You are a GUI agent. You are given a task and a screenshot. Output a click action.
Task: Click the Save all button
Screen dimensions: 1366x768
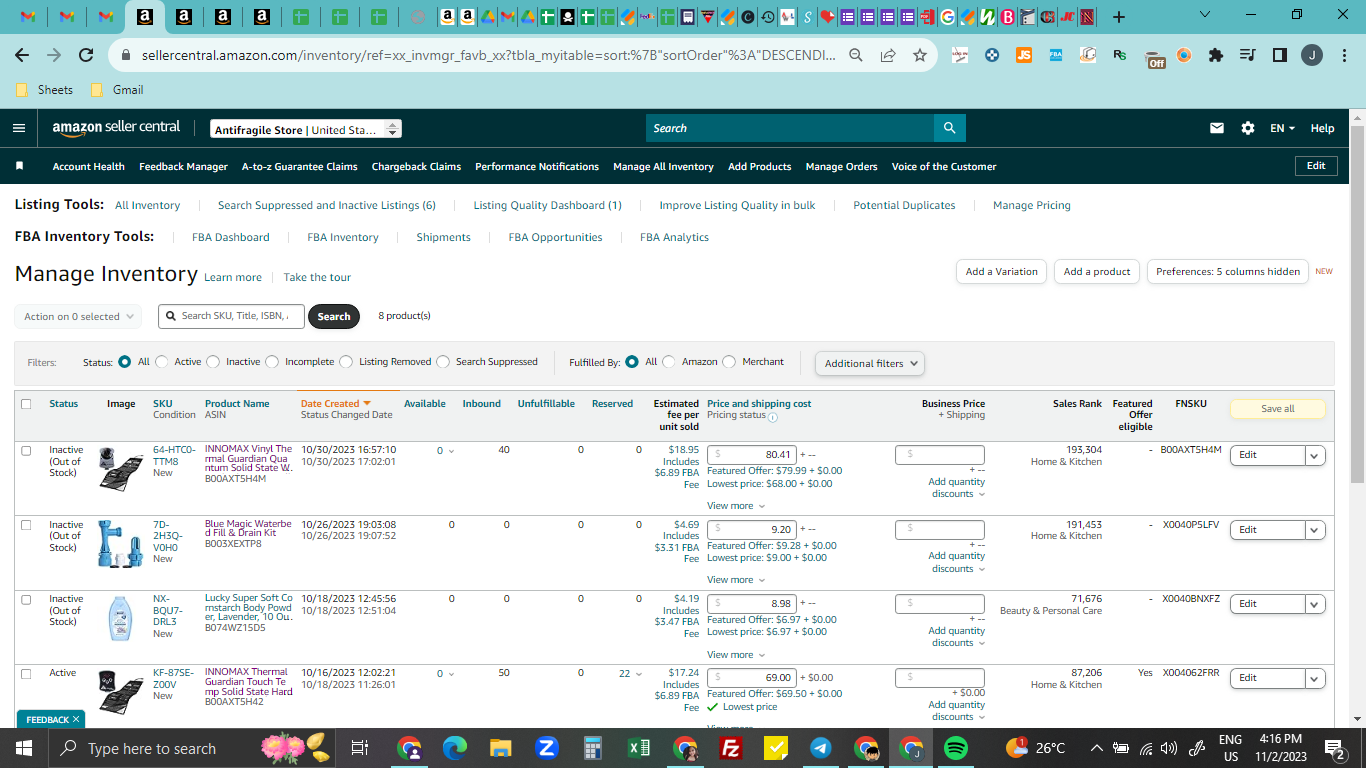point(1278,408)
